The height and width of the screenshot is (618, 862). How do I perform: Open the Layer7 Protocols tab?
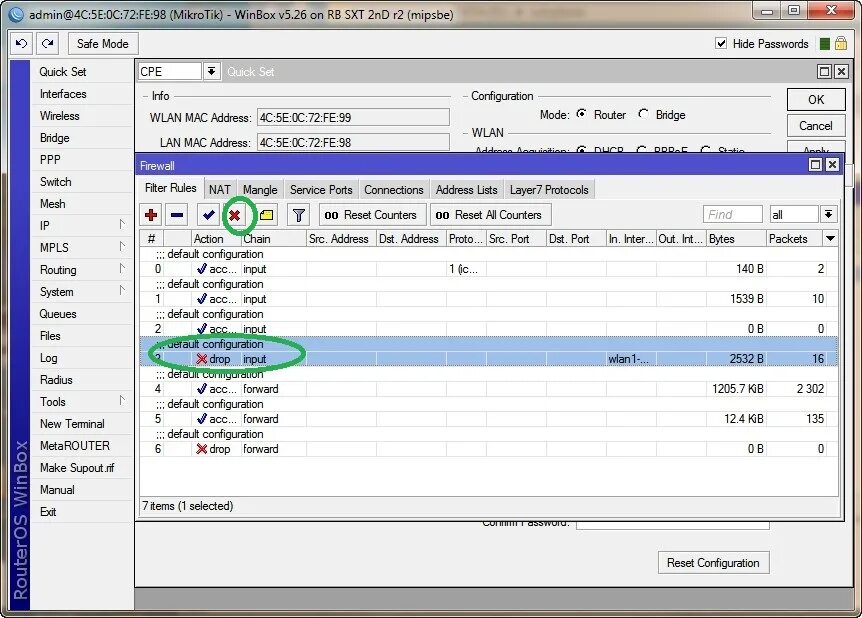[549, 190]
